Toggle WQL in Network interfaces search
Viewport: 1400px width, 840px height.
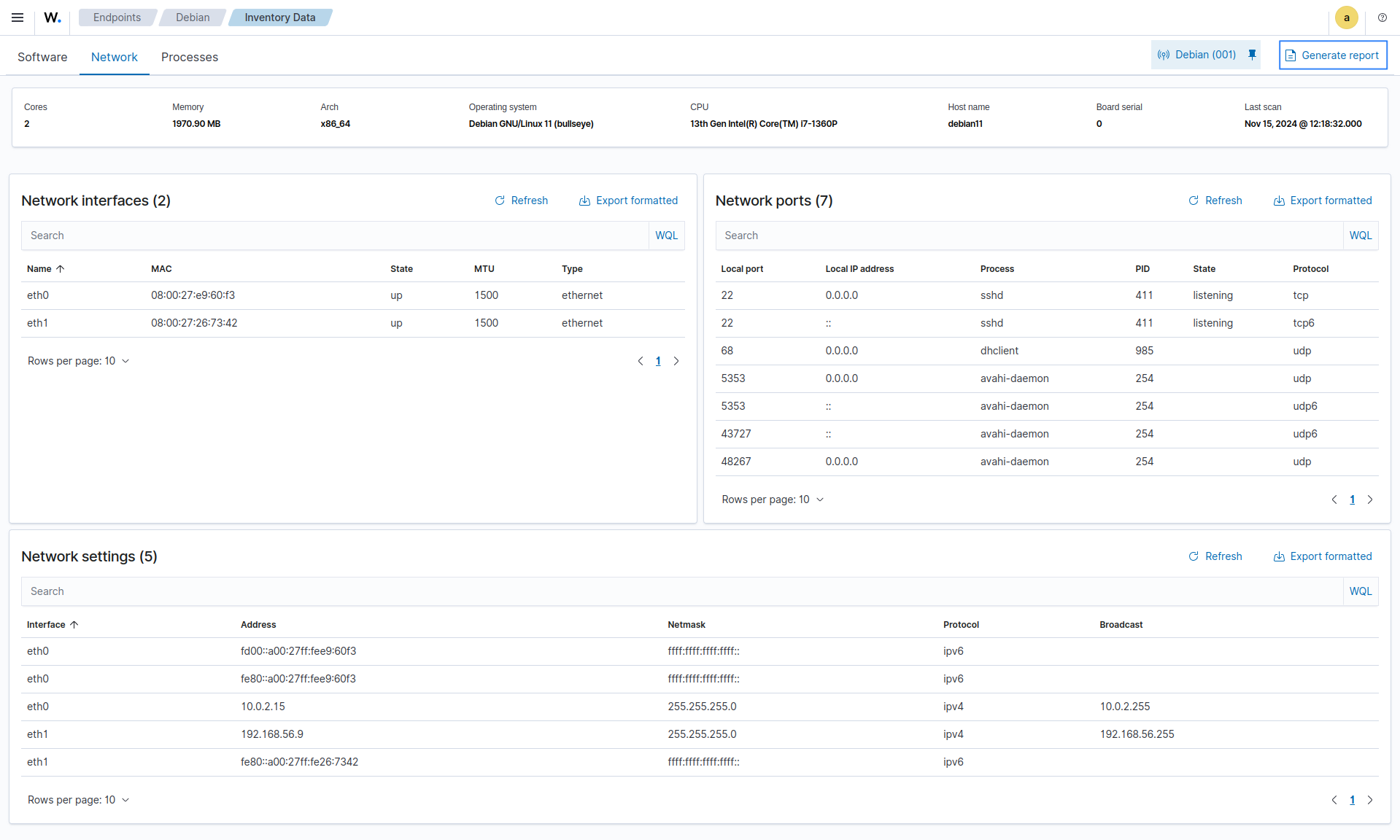pyautogui.click(x=666, y=236)
